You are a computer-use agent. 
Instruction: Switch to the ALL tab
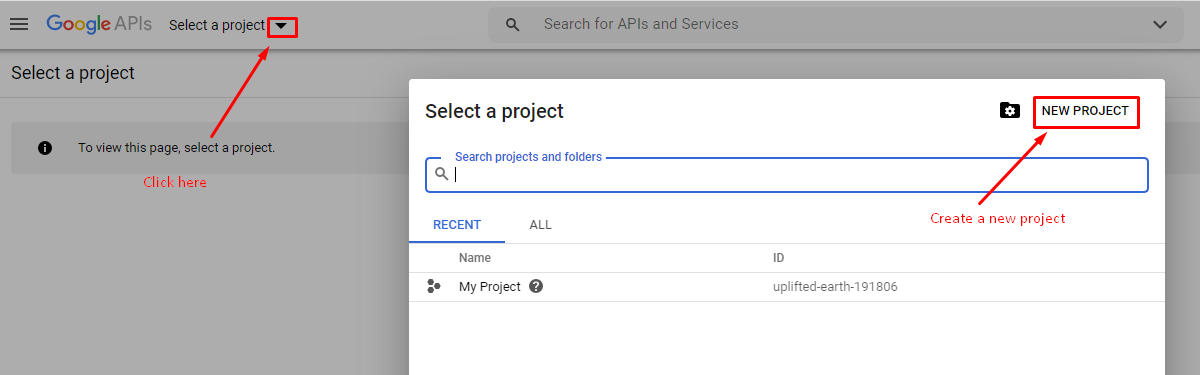tap(540, 224)
